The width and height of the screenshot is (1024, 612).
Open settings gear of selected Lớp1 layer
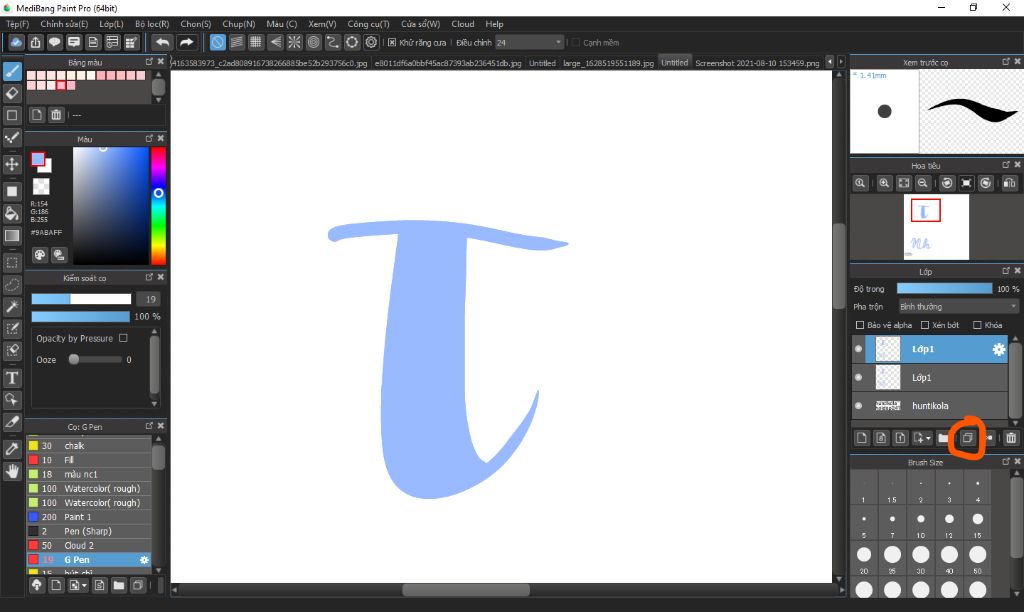point(999,349)
